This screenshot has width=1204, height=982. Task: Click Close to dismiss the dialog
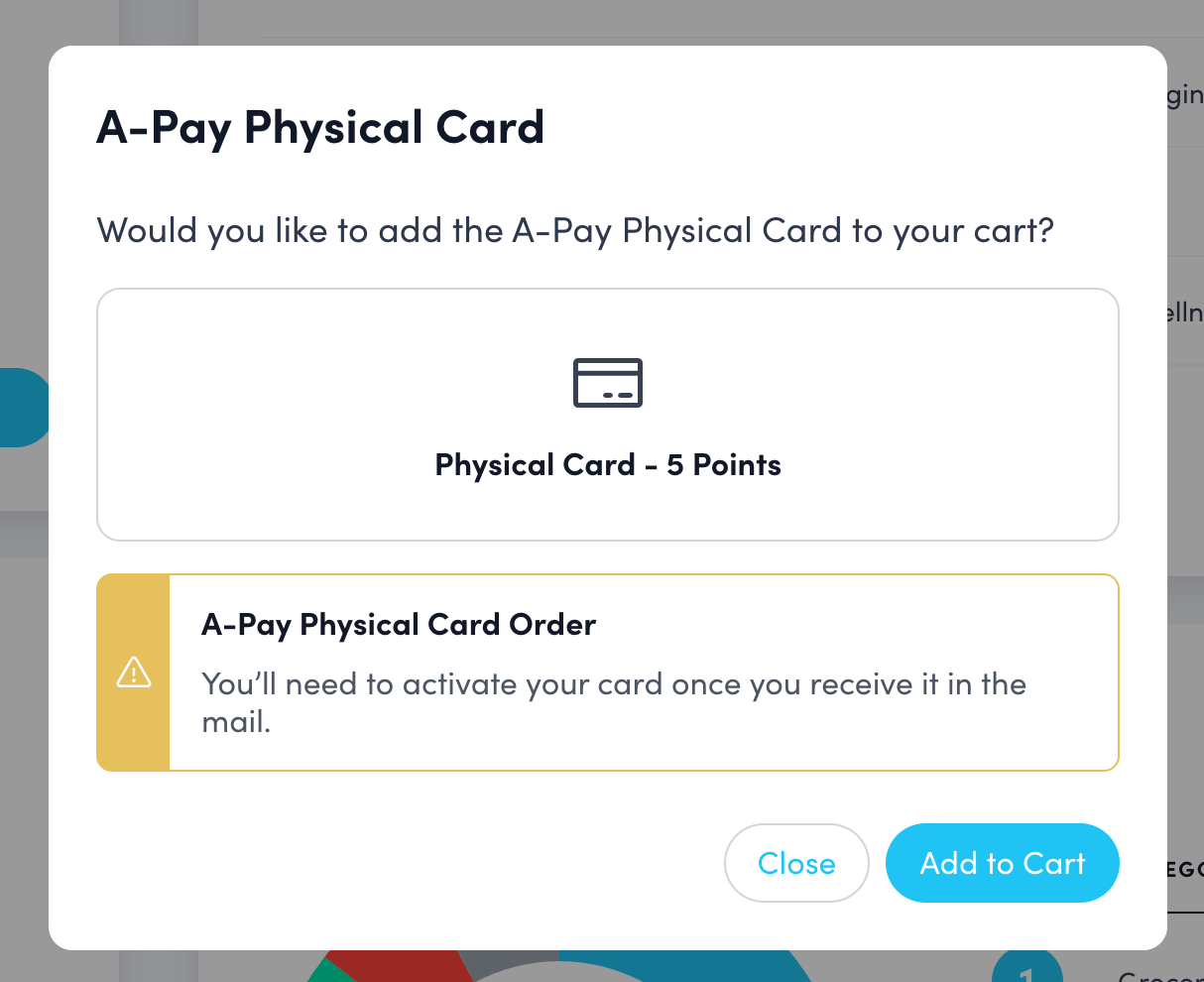click(796, 863)
